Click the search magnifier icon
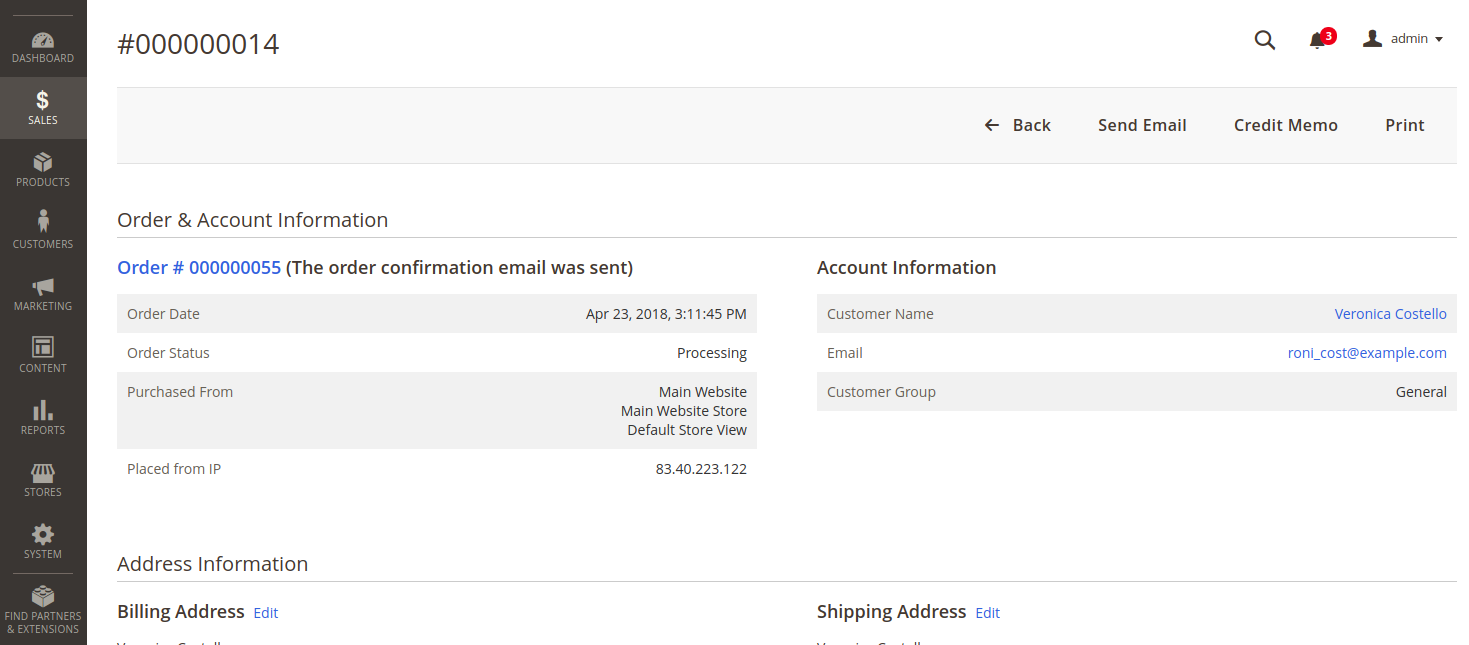 click(x=1265, y=40)
